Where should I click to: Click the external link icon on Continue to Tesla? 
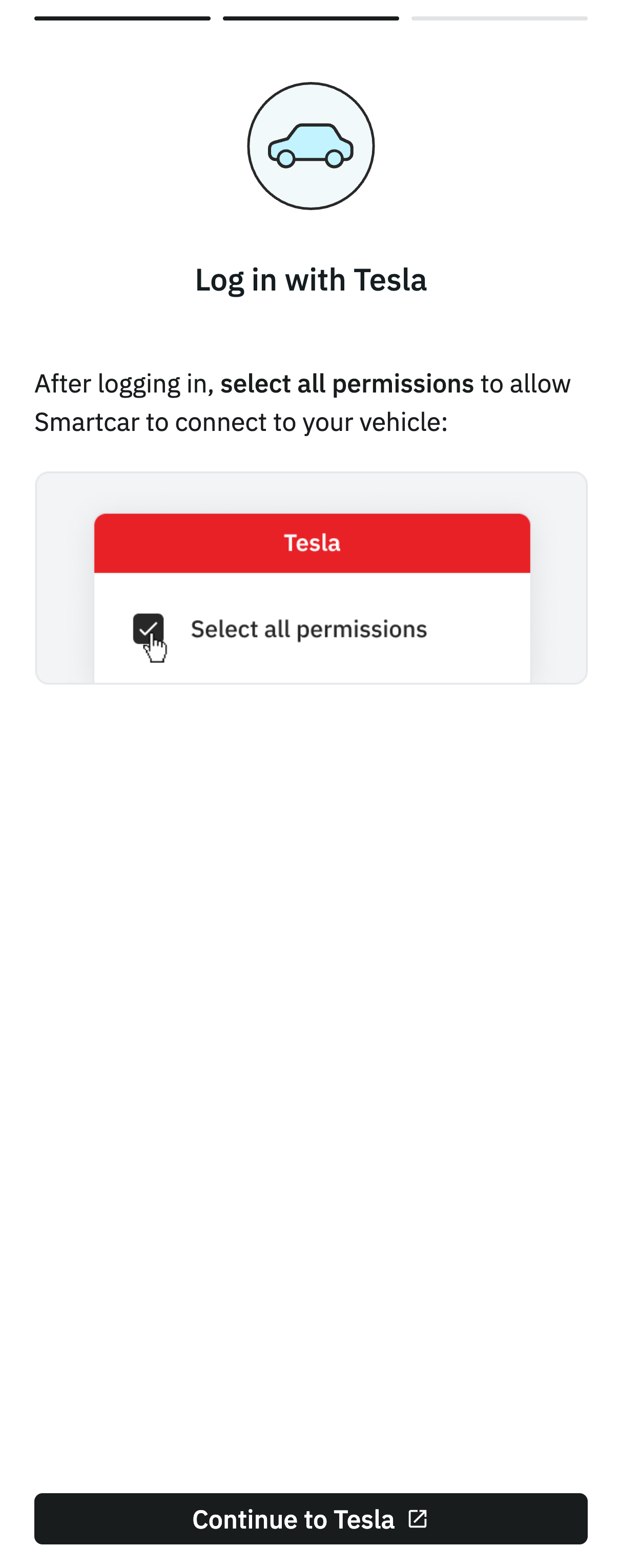tap(418, 1519)
